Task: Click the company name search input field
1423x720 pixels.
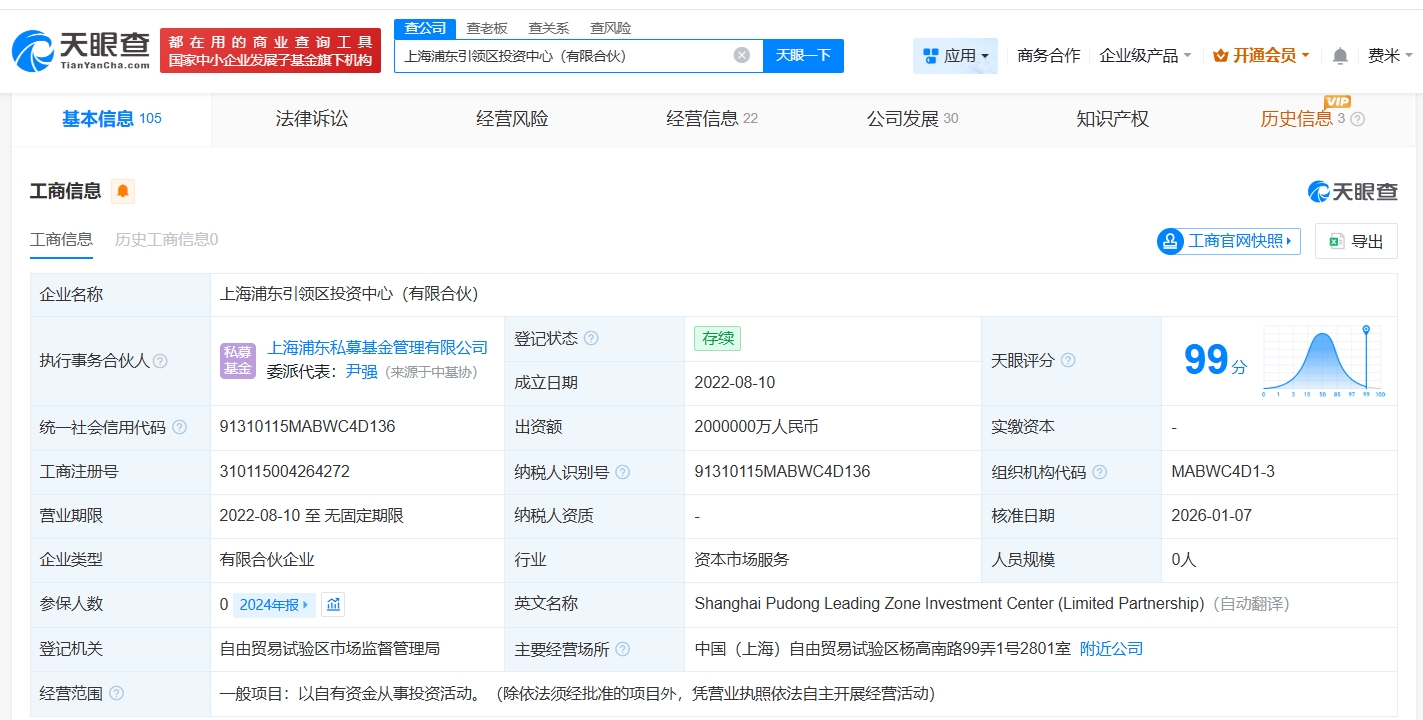Action: click(x=565, y=56)
